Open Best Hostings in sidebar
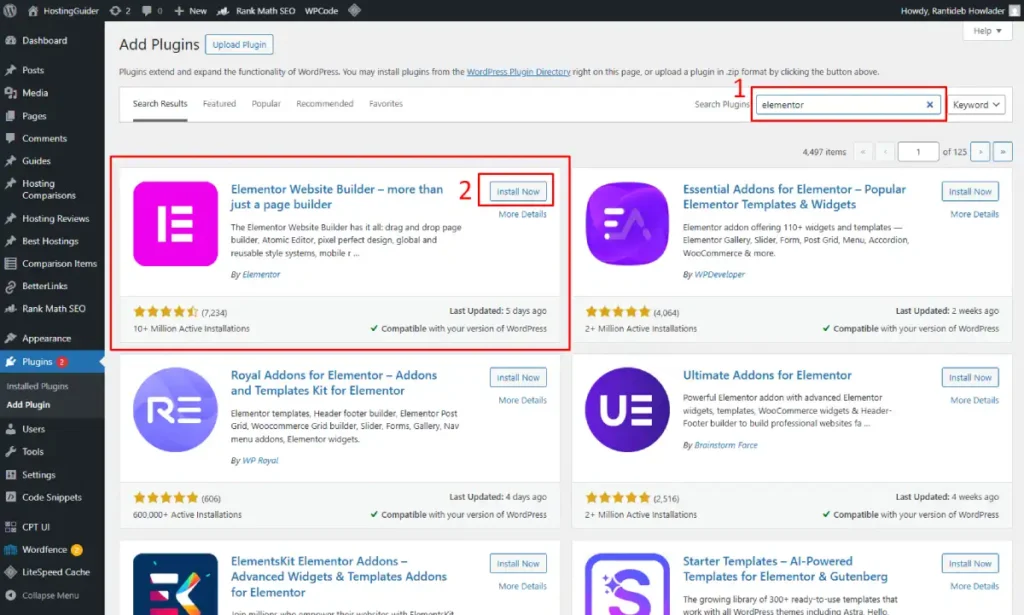This screenshot has height=615, width=1024. [x=52, y=241]
